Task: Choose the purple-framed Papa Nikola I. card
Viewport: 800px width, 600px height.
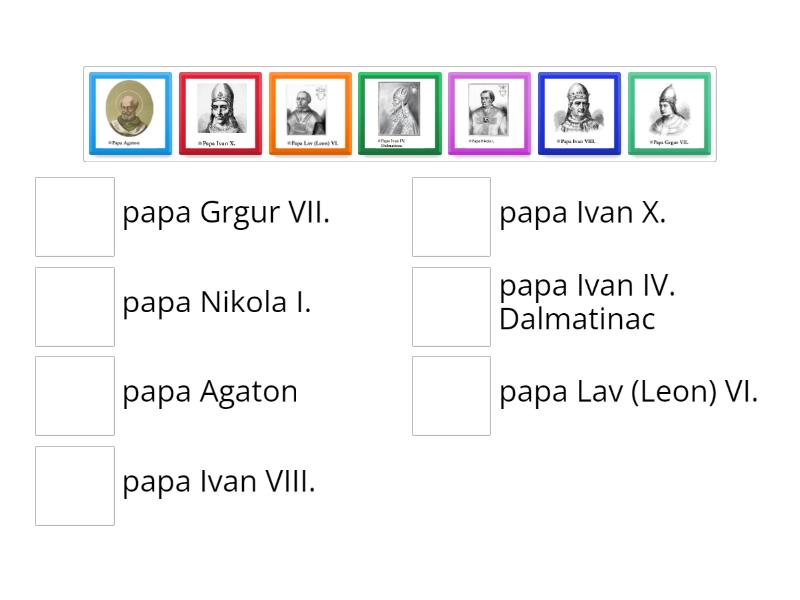Action: pyautogui.click(x=489, y=113)
